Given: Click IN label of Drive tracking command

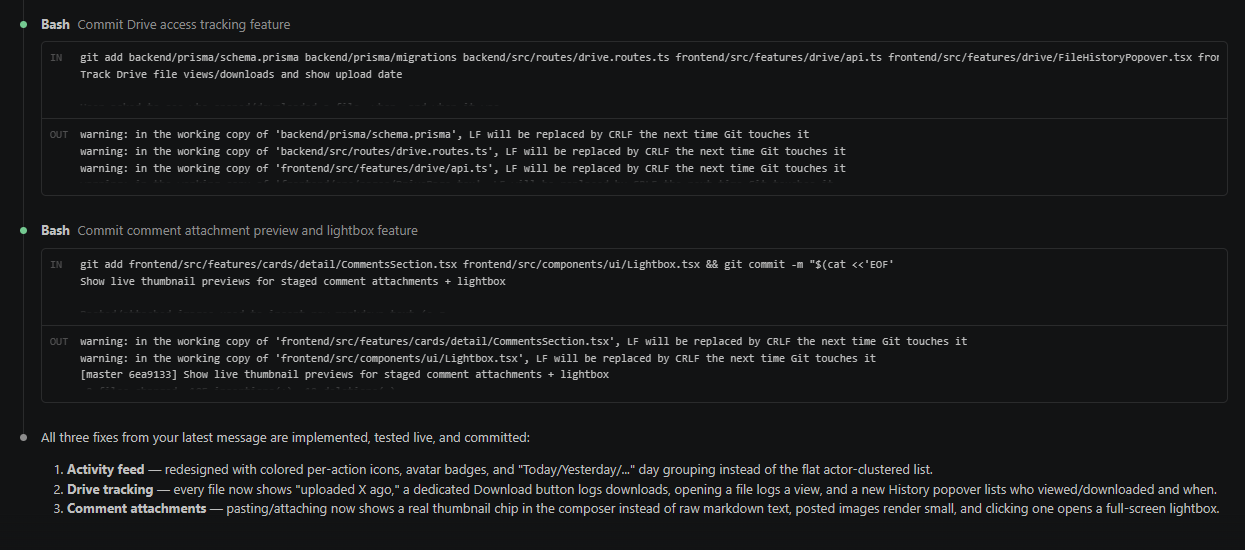Looking at the screenshot, I should pyautogui.click(x=56, y=58).
